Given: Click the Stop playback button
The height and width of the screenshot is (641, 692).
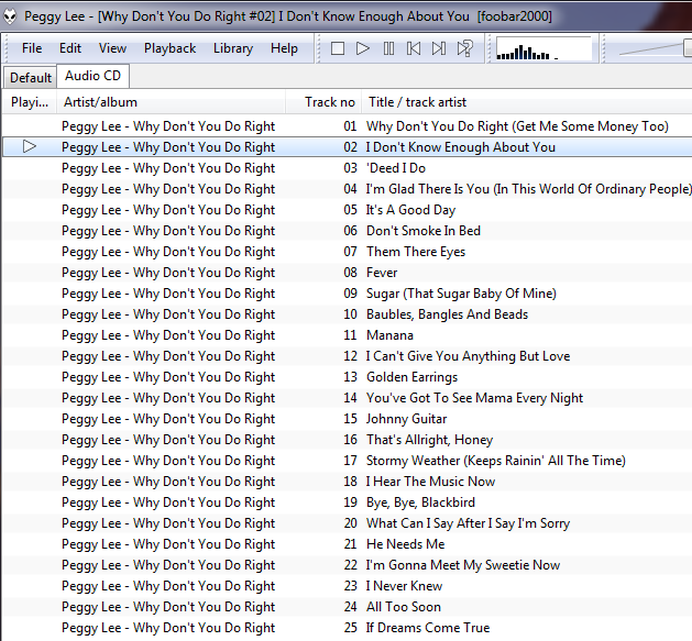Looking at the screenshot, I should [338, 49].
